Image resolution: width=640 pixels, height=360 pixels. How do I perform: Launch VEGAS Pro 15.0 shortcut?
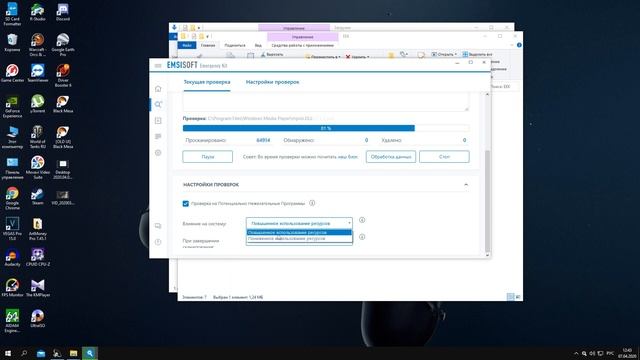tap(12, 229)
